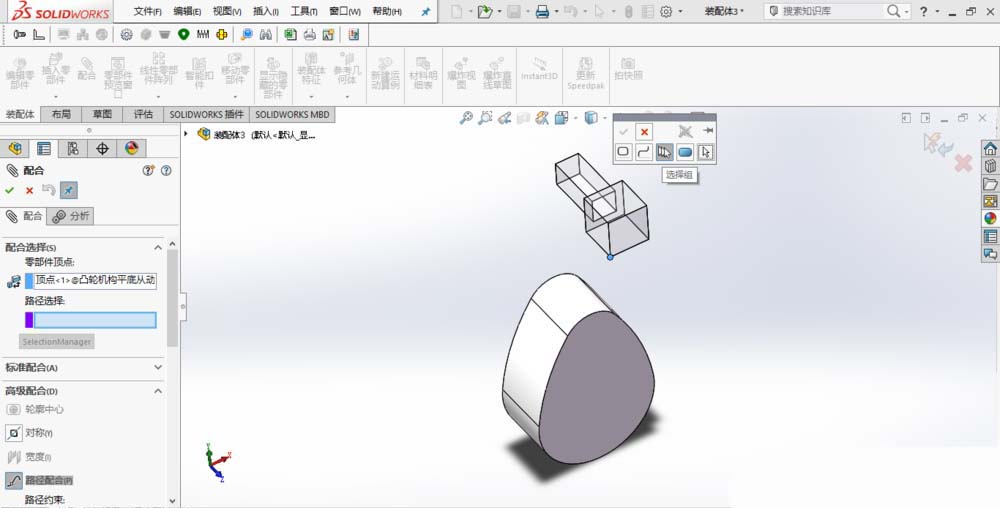Open the PropertyManager tab
The image size is (1000, 508).
[x=43, y=149]
